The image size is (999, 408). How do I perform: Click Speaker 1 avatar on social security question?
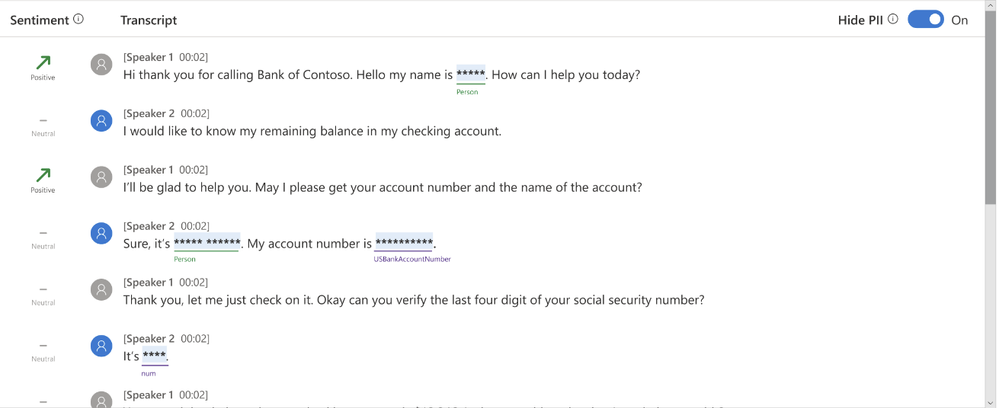(101, 289)
